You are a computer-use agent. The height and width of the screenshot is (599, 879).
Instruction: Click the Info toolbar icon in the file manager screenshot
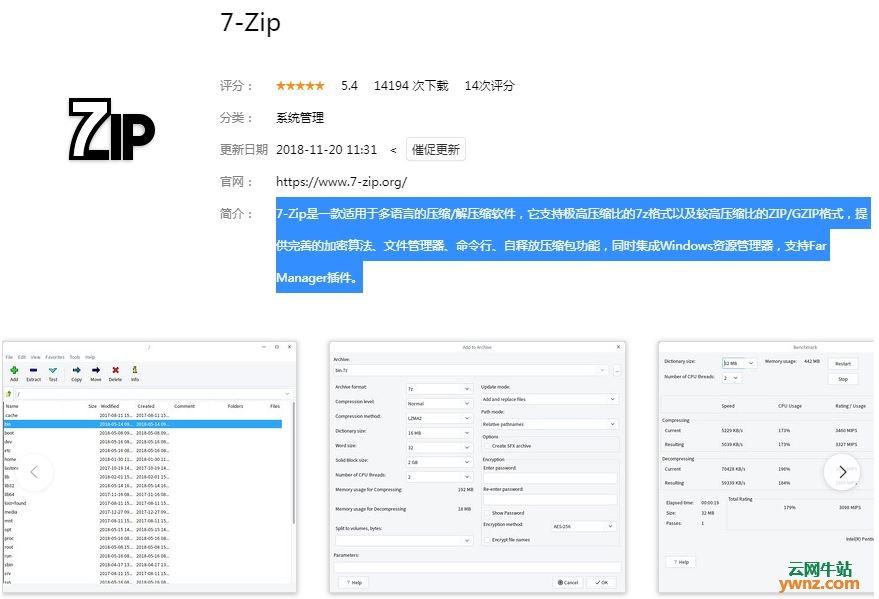(x=135, y=370)
